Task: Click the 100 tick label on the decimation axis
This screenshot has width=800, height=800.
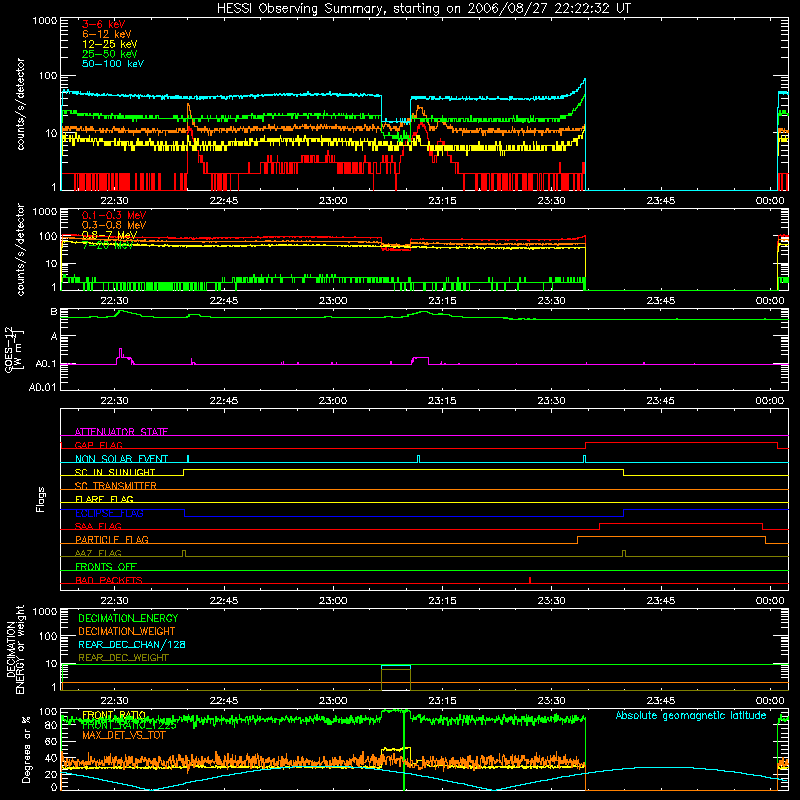Action: (48, 636)
